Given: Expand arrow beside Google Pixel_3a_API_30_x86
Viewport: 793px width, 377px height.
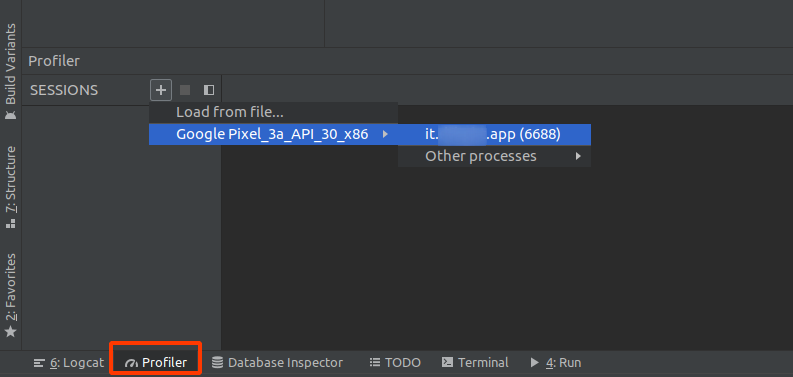Looking at the screenshot, I should click(385, 134).
